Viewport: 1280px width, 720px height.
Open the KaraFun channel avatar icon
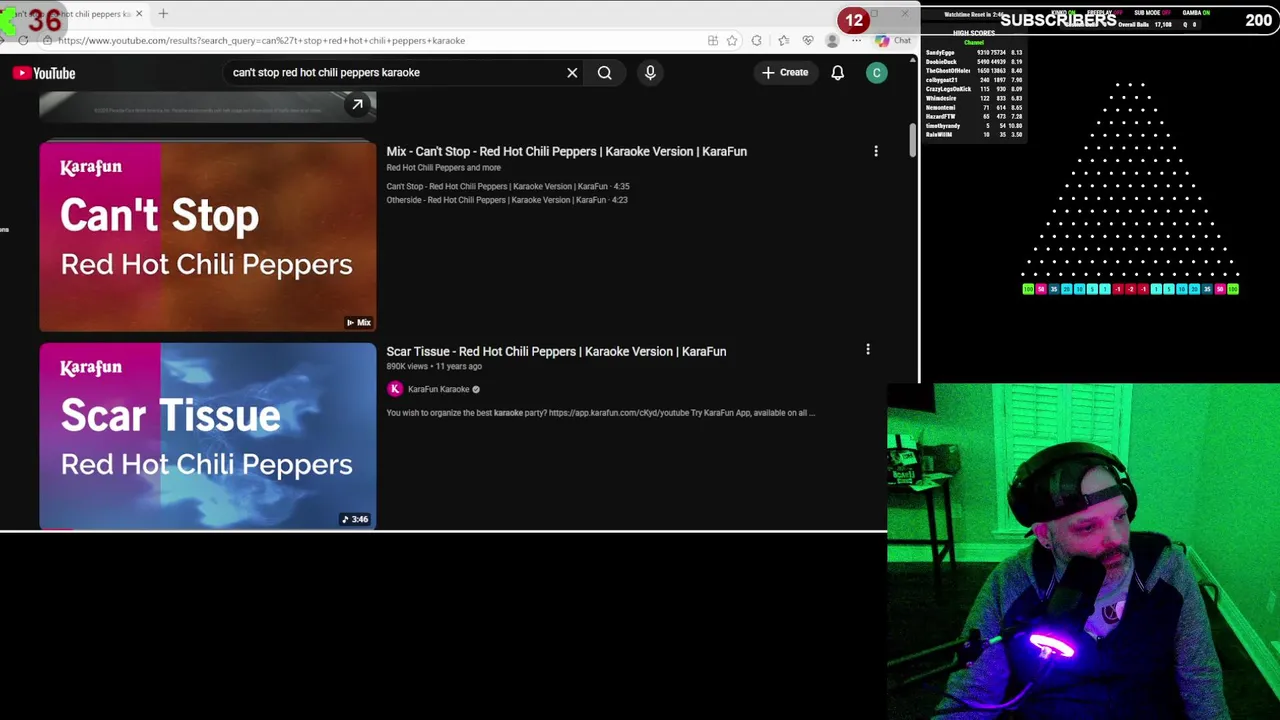click(x=395, y=389)
